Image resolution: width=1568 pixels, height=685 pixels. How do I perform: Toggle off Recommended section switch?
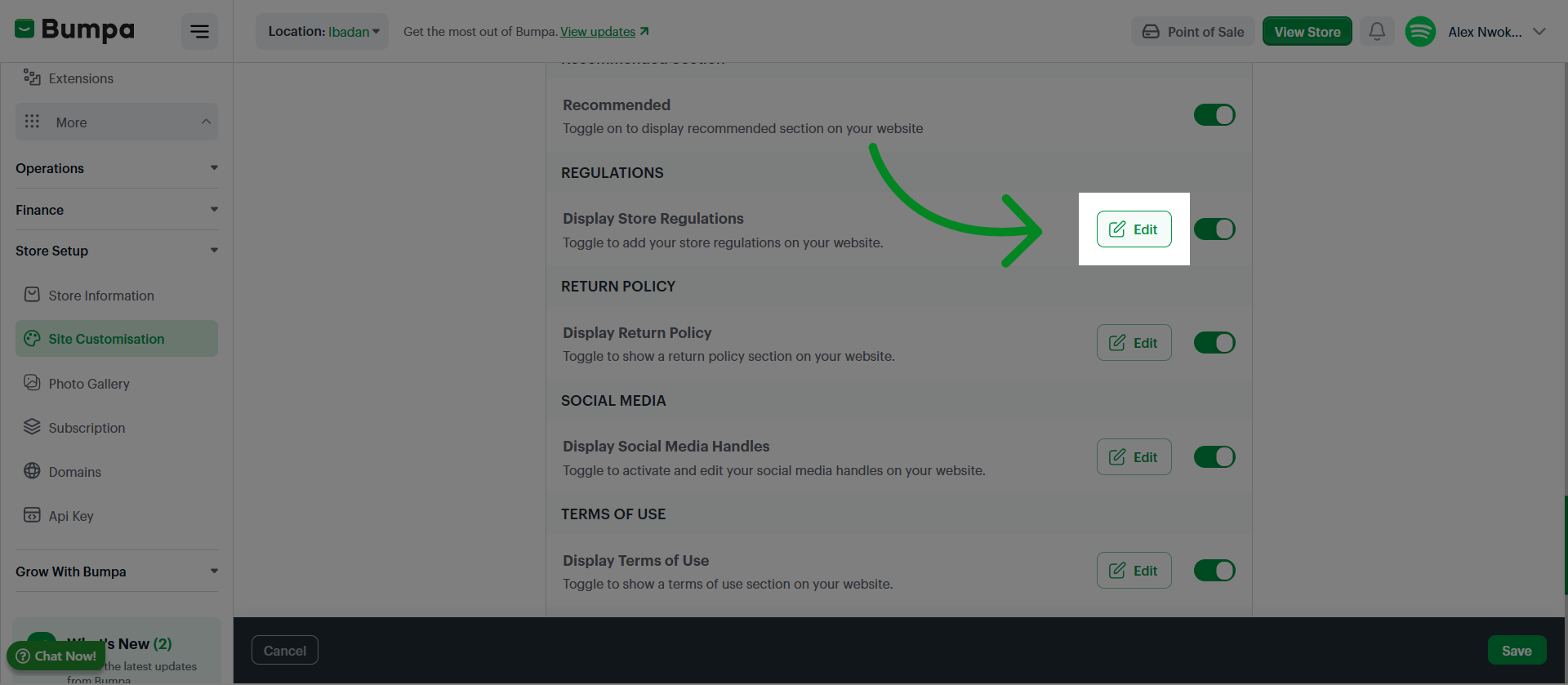pyautogui.click(x=1214, y=115)
